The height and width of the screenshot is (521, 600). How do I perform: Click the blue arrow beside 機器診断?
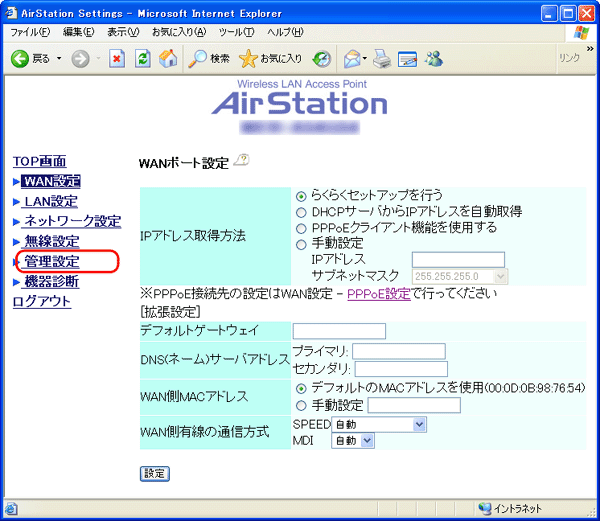point(16,282)
